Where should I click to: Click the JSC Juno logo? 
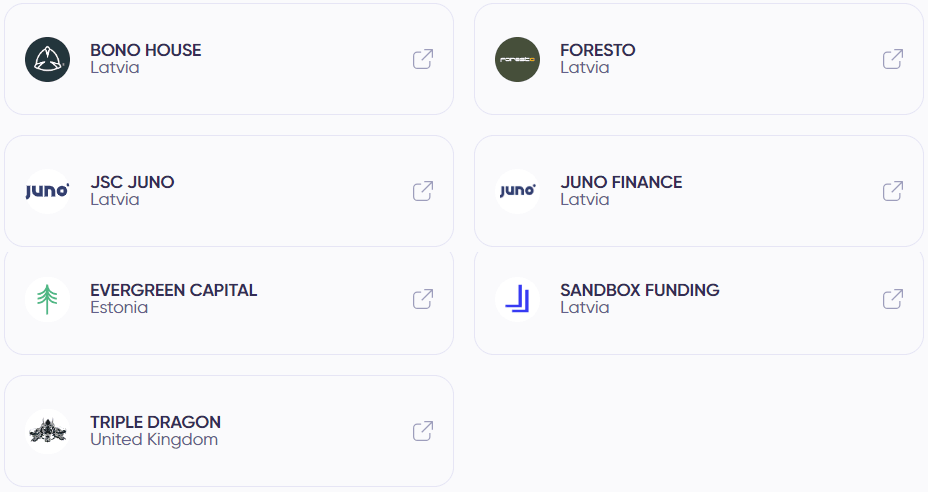coord(47,191)
